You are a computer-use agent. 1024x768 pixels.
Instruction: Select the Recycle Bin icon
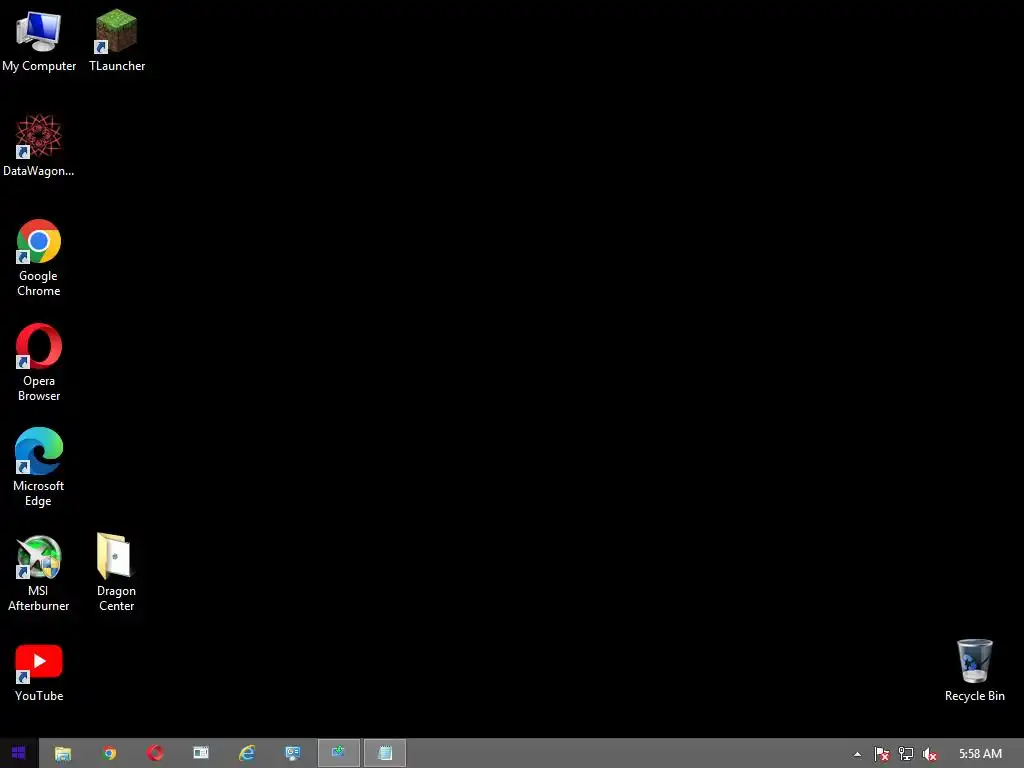tap(974, 671)
